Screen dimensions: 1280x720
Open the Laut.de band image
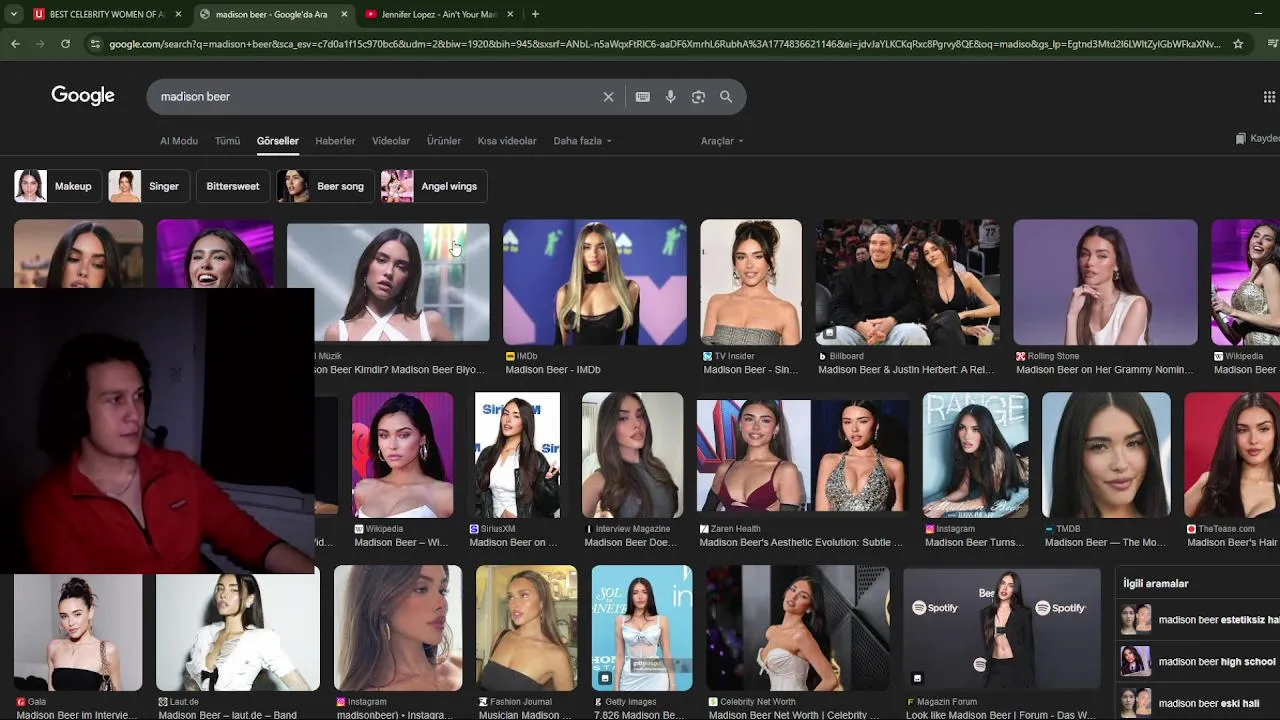pyautogui.click(x=238, y=632)
